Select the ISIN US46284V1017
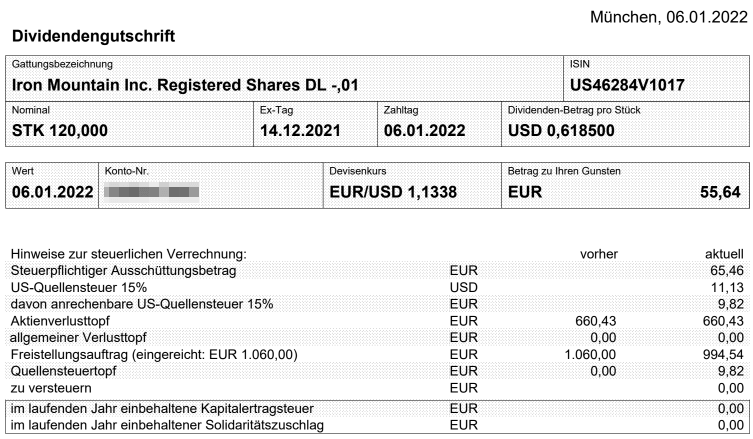Screen dimensions: 753x439 (x=627, y=85)
